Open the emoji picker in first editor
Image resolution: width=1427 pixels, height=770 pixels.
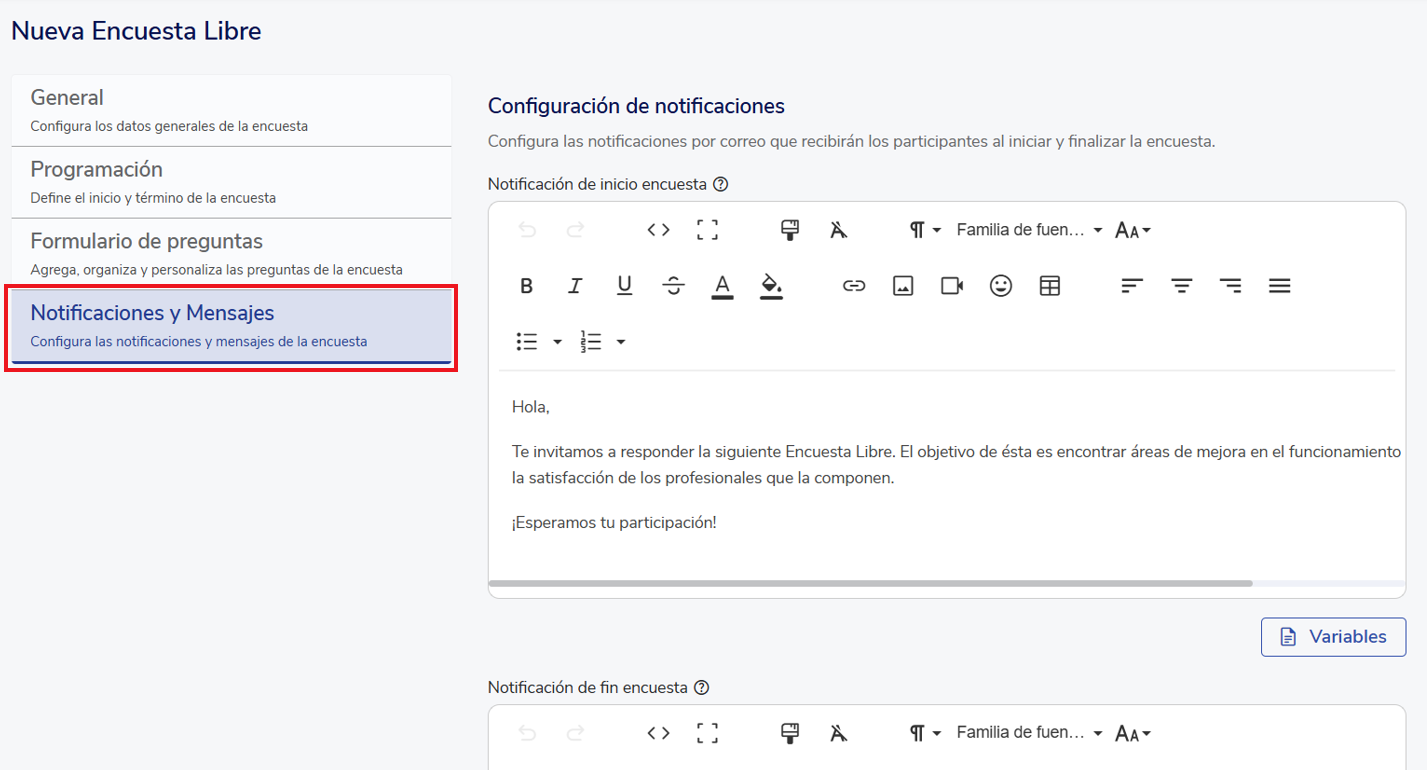(x=1001, y=287)
